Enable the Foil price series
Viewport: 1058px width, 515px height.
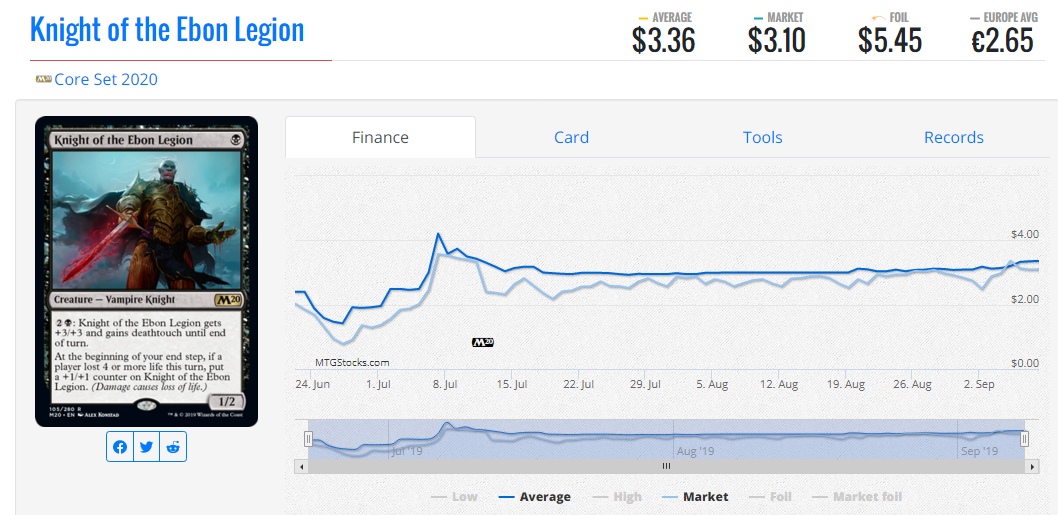coord(771,497)
